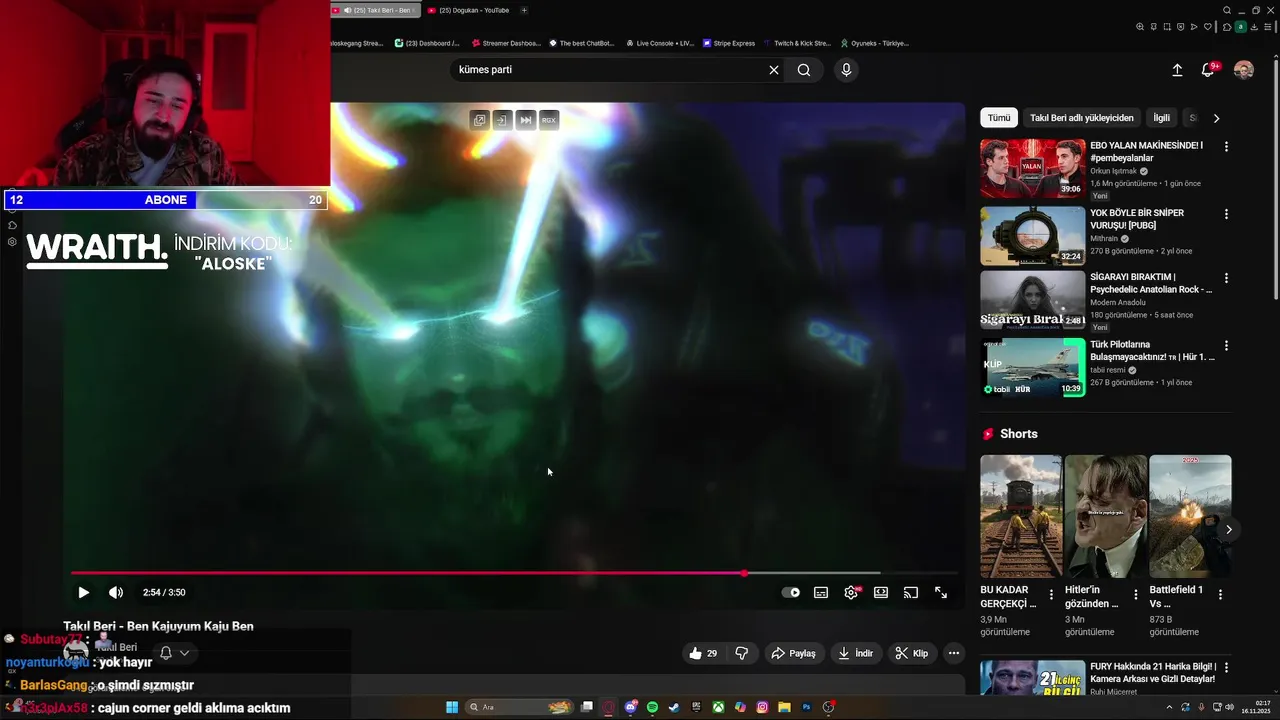
Task: Open options for the PUBG sniper video
Action: click(1226, 214)
